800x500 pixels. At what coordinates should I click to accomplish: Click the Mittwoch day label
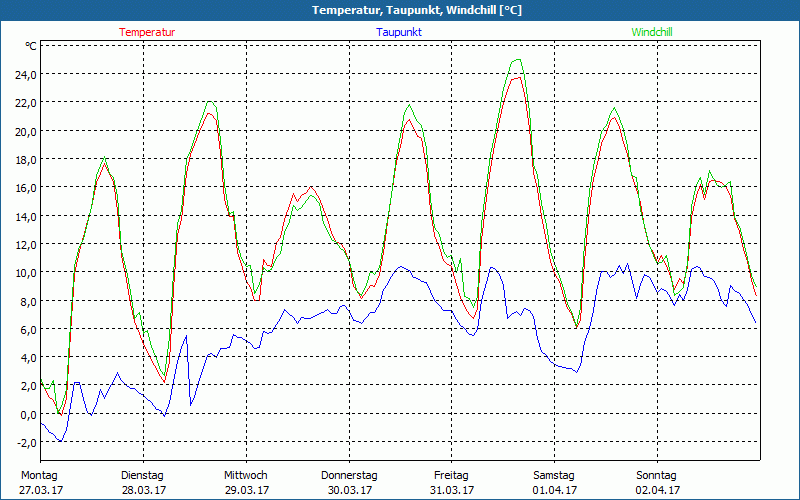tap(246, 476)
